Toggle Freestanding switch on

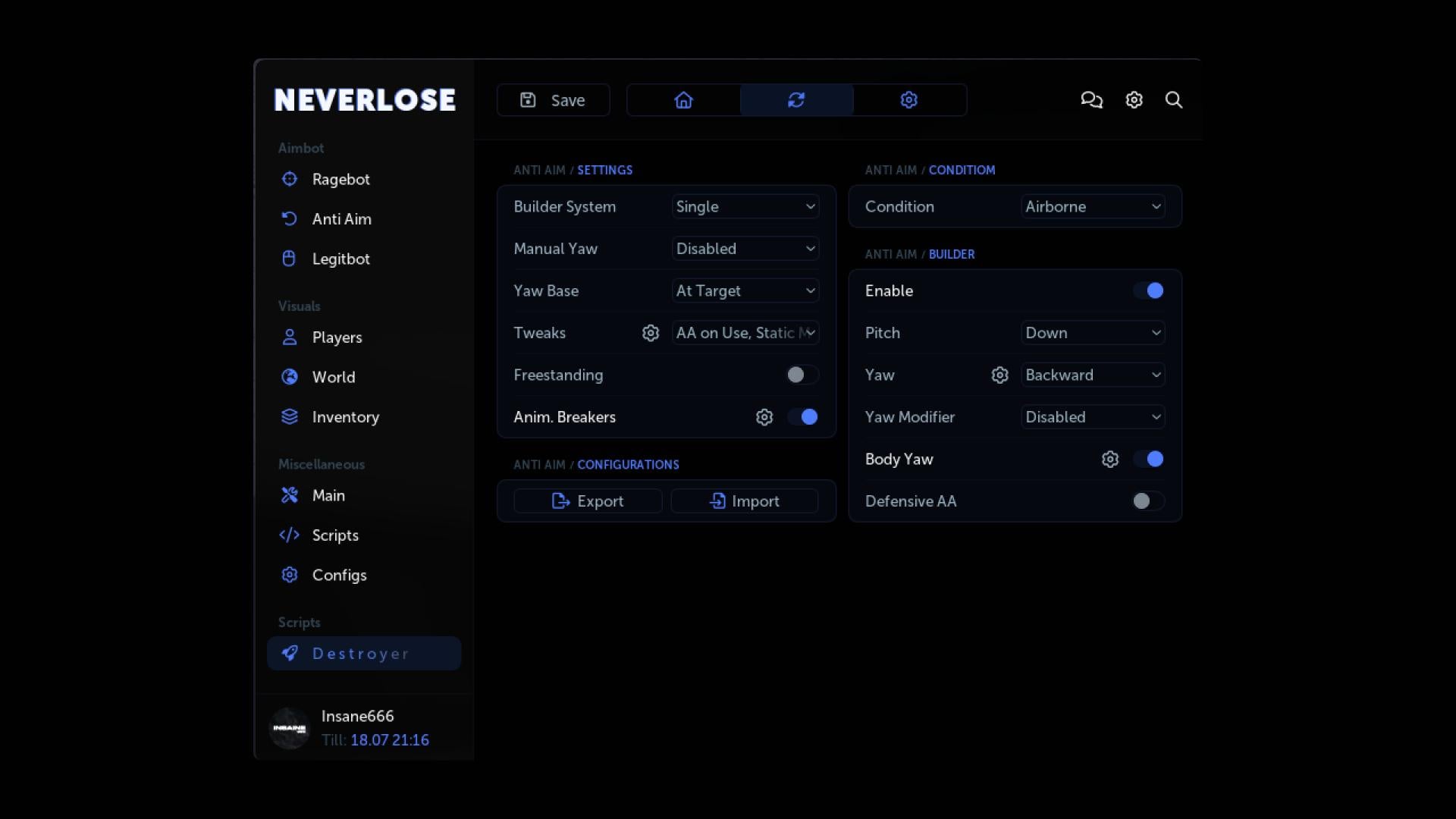802,375
